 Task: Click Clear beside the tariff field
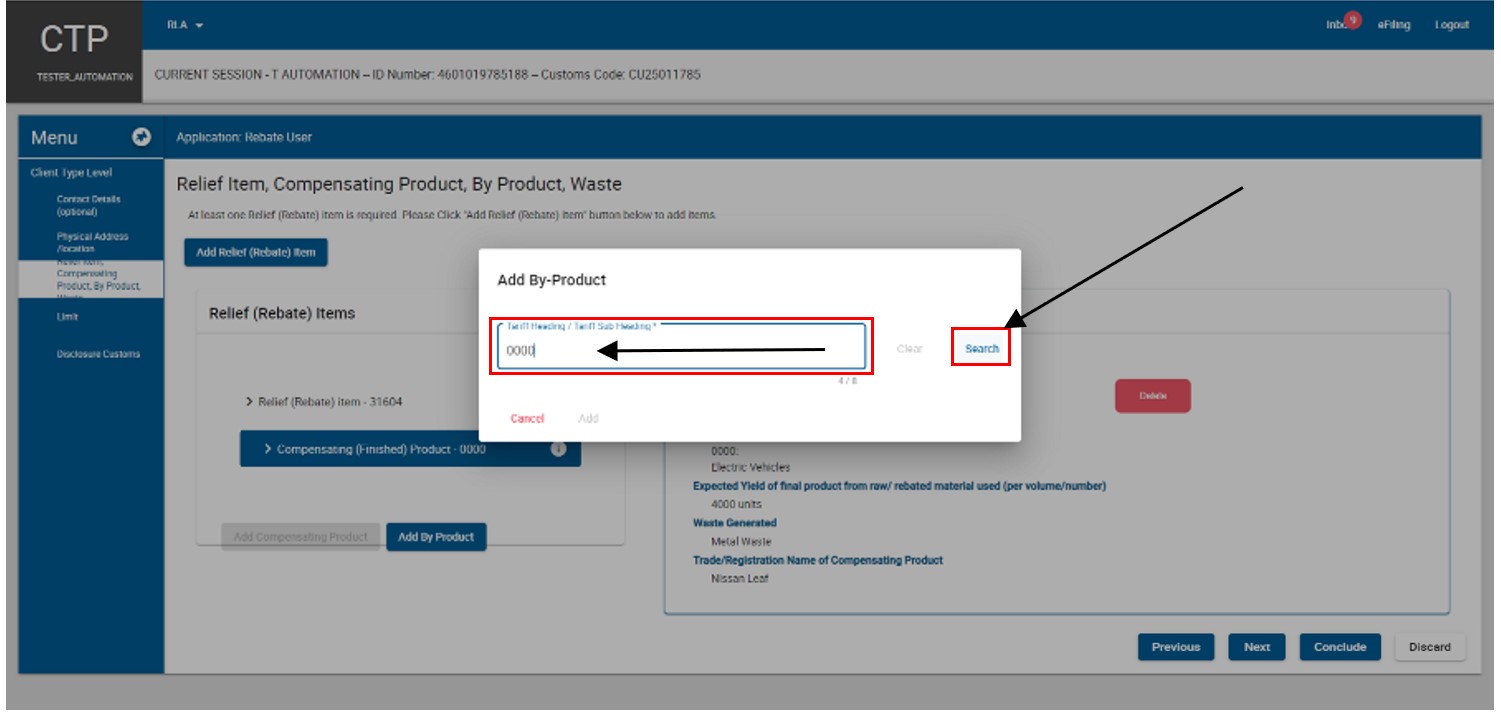point(909,349)
